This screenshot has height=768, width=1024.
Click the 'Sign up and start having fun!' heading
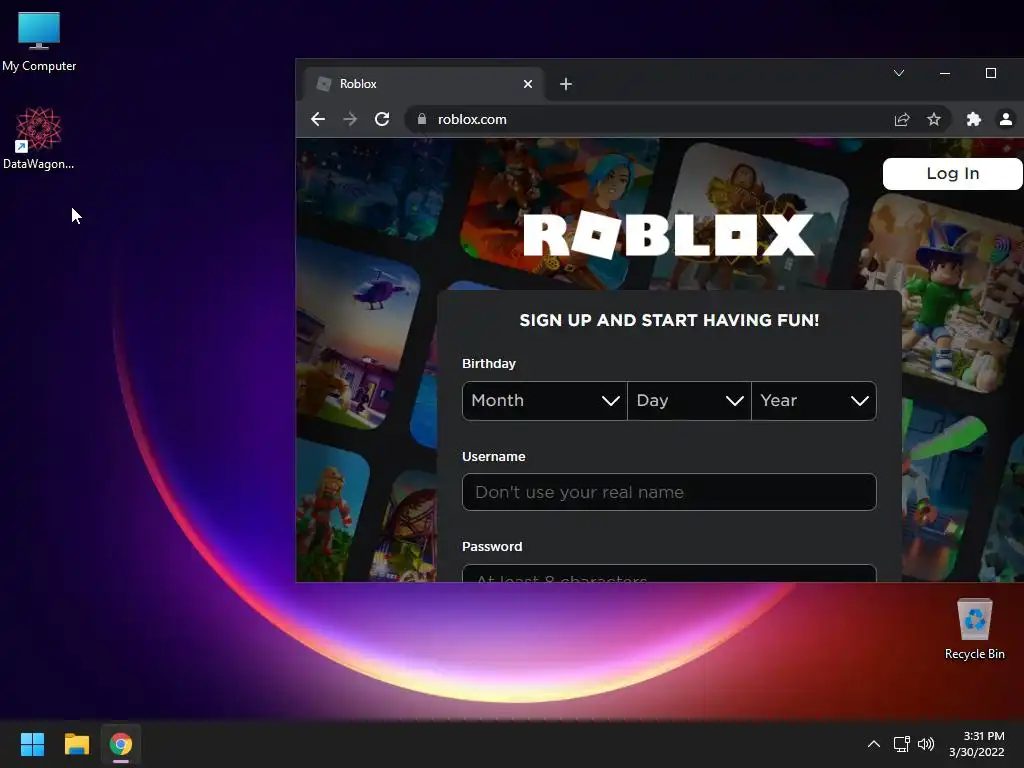click(x=669, y=320)
